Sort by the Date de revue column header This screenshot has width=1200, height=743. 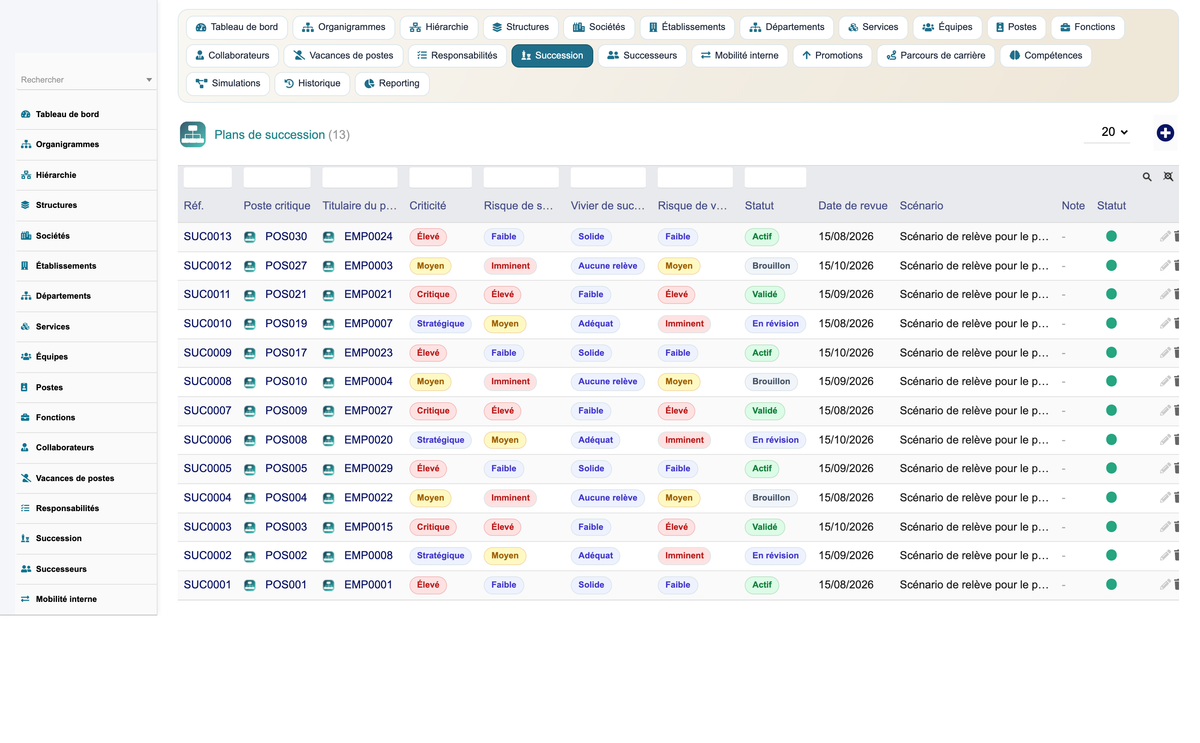[x=853, y=206]
